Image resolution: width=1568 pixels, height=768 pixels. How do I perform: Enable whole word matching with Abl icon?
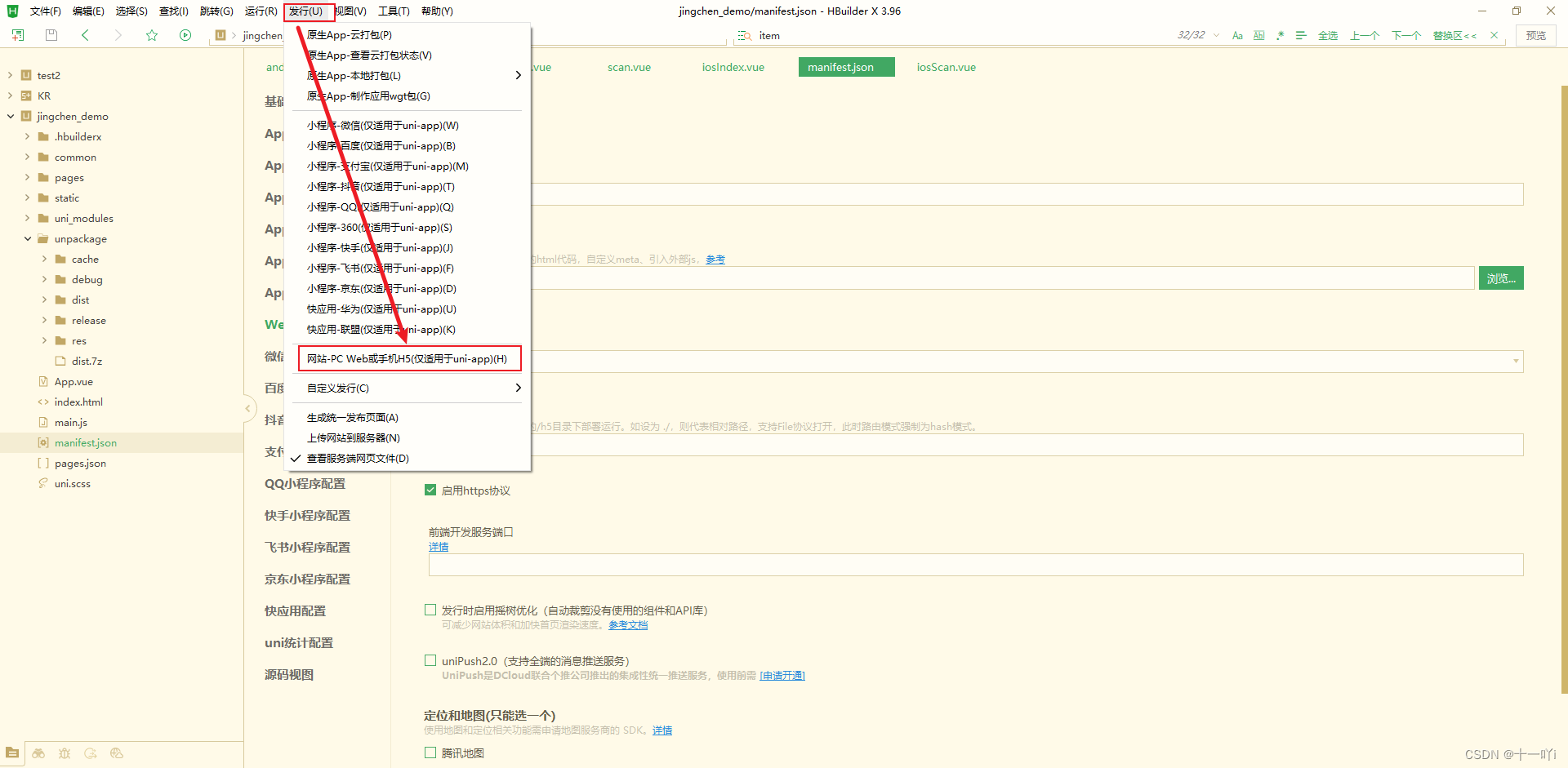1258,35
